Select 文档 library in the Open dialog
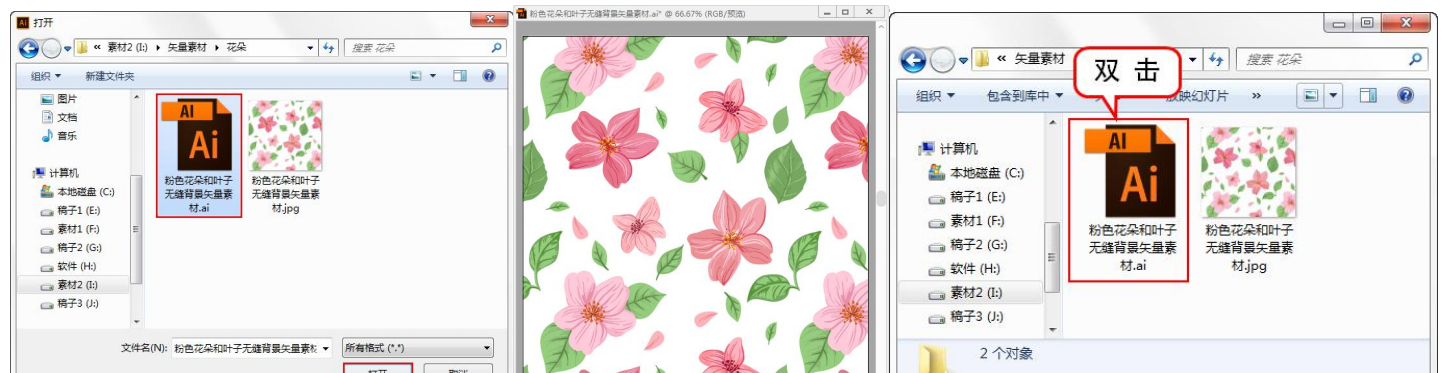 [58, 117]
